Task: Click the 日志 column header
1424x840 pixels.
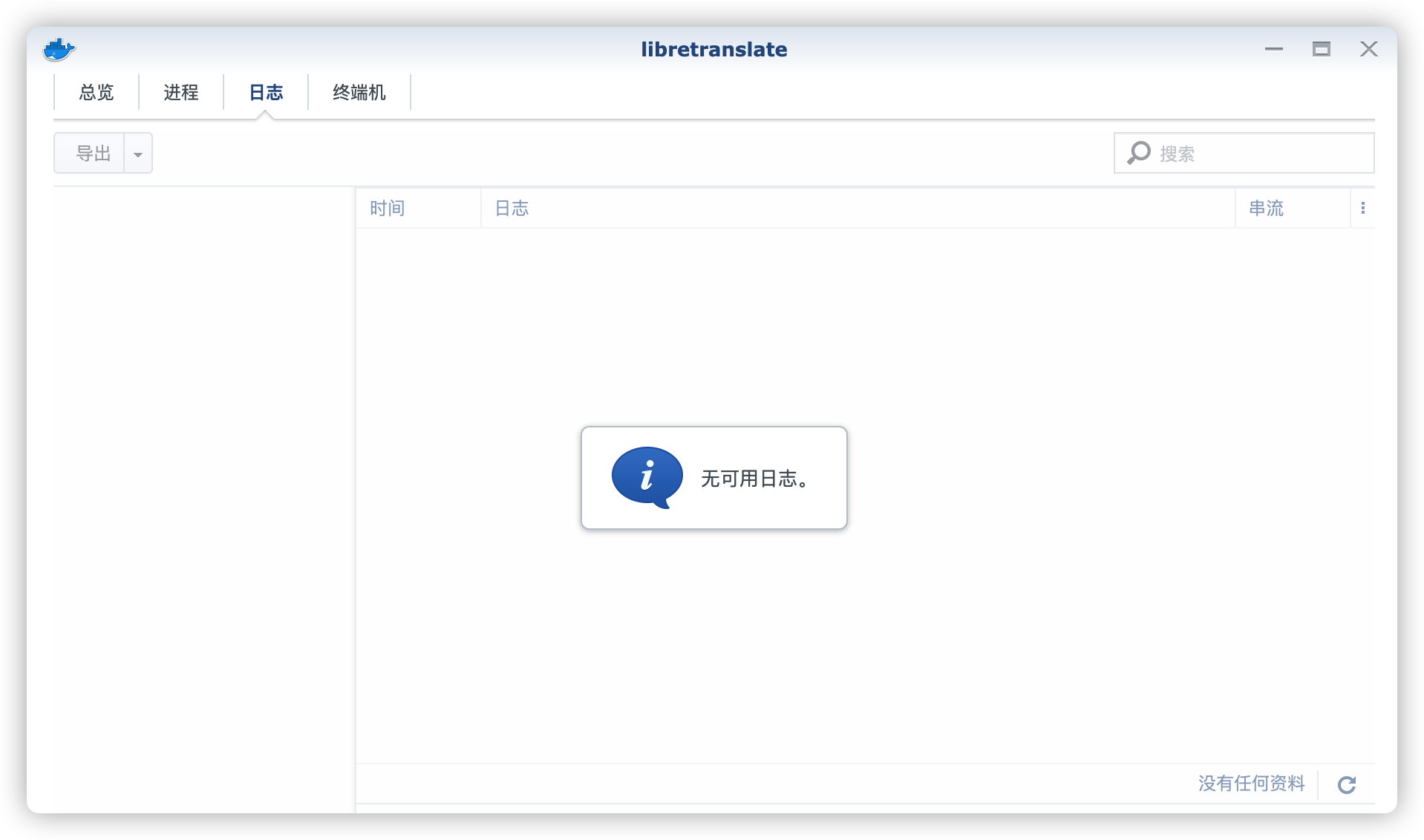Action: [858, 209]
